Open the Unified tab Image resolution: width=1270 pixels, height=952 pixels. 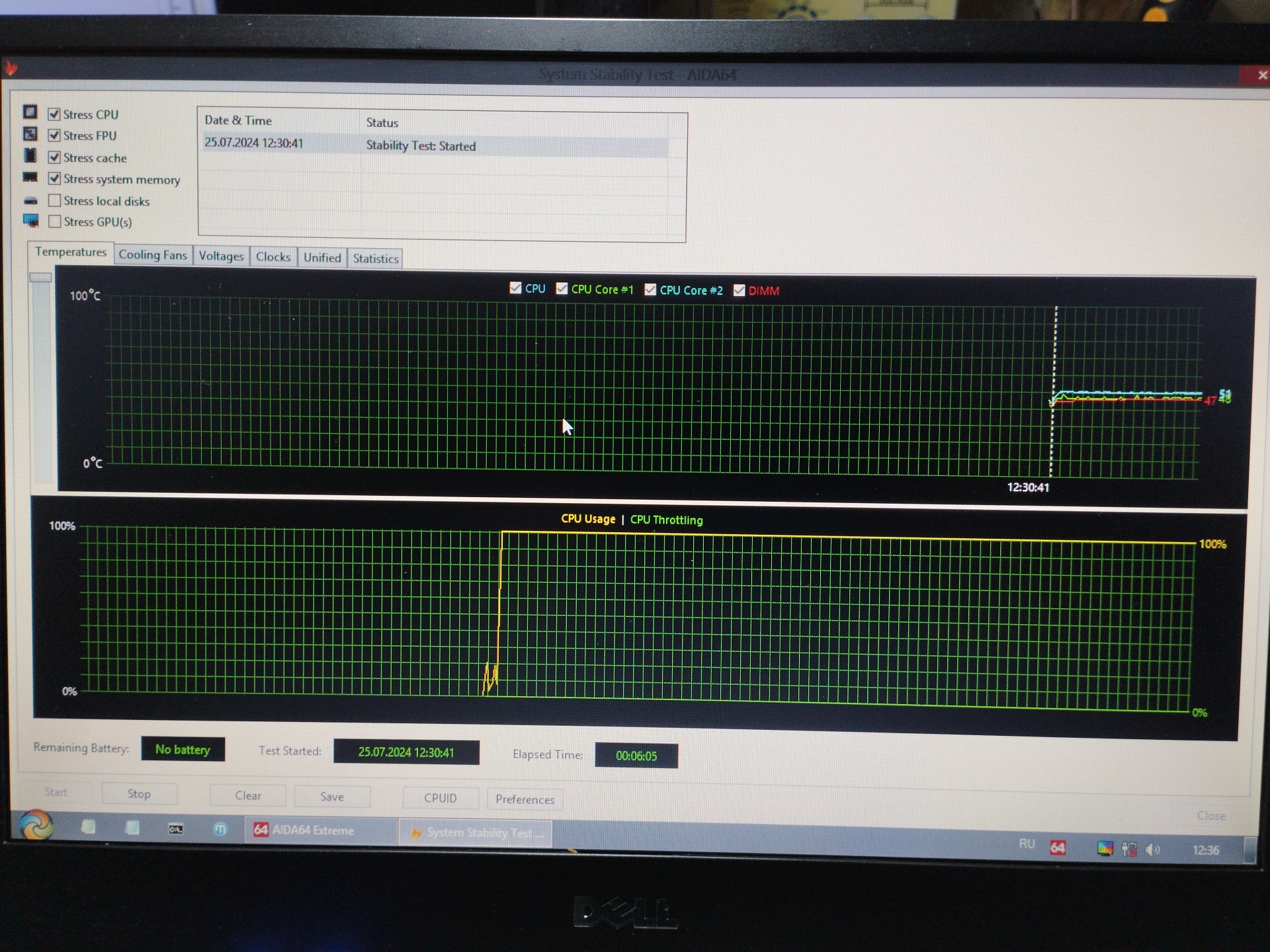(x=322, y=258)
